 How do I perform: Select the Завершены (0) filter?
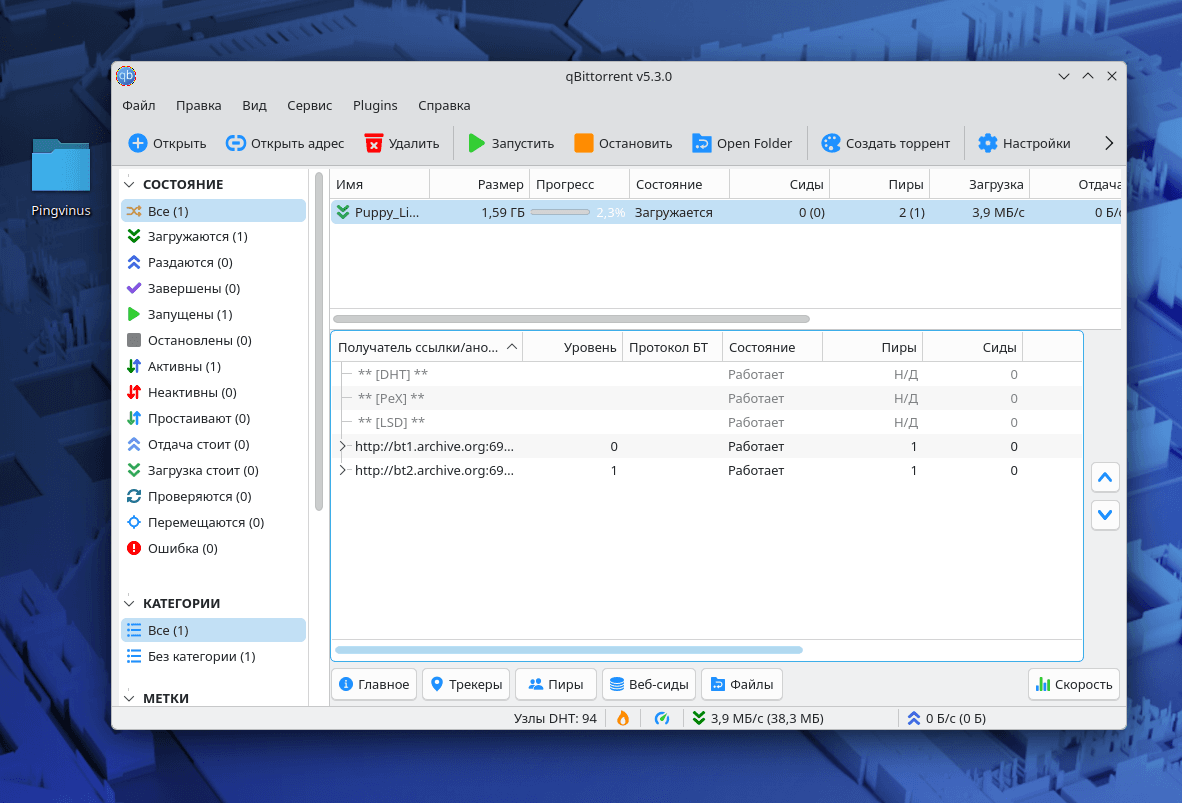213,289
